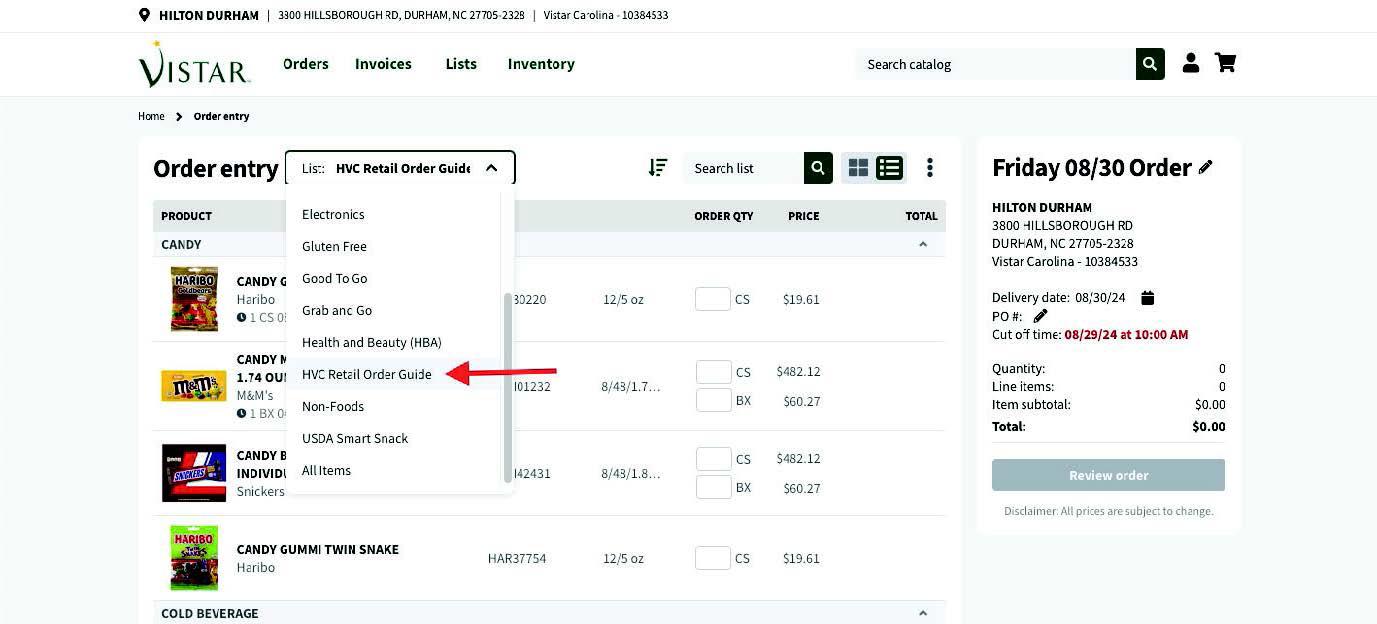The image size is (1377, 624).
Task: Click the Review order button
Action: (x=1108, y=475)
